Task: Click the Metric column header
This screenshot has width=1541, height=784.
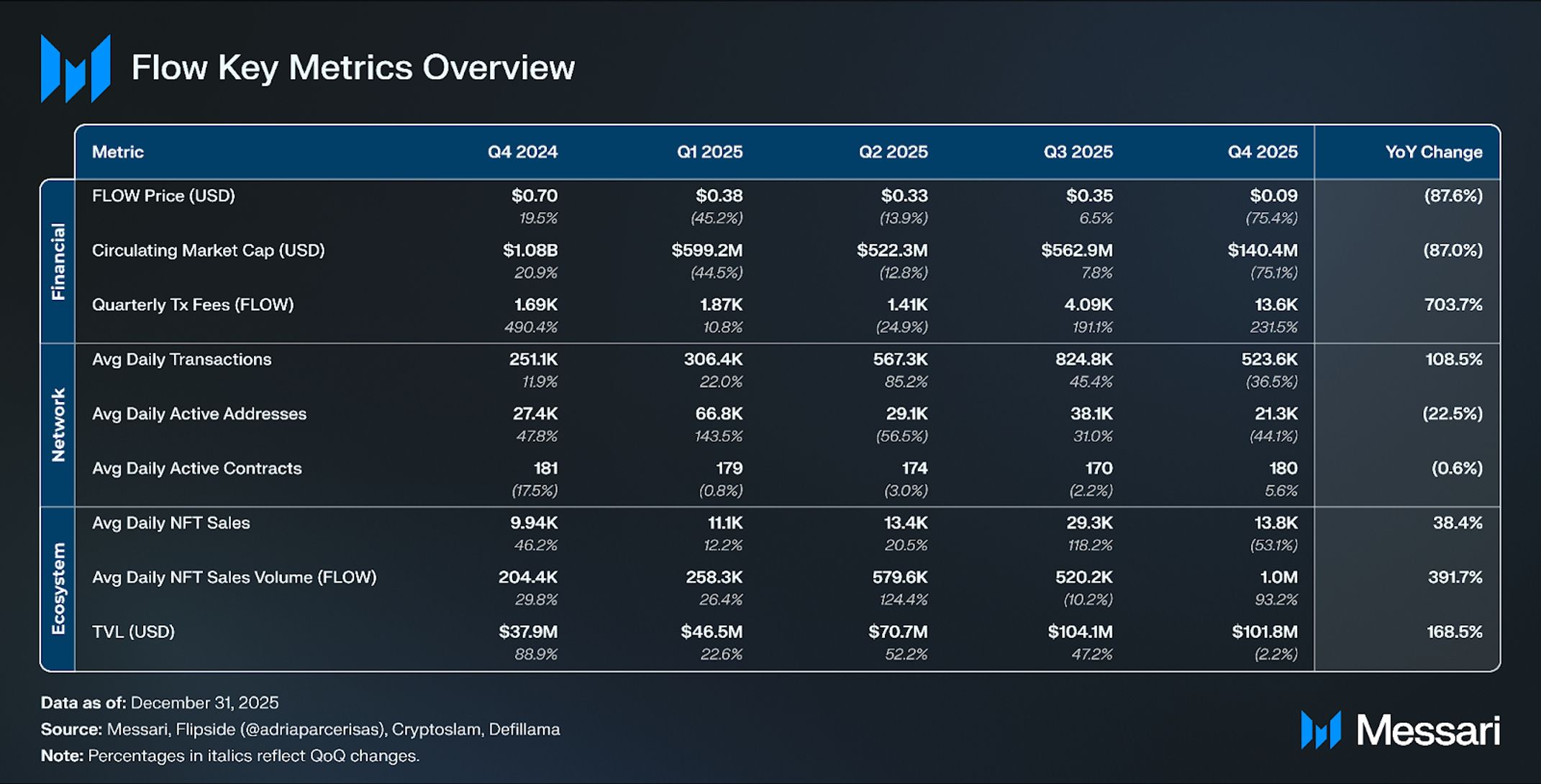Action: tap(118, 152)
